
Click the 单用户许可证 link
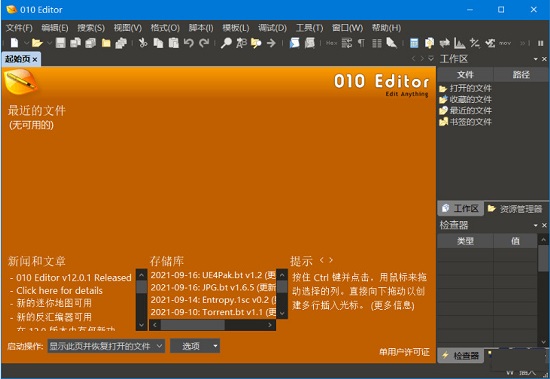[x=404, y=352]
